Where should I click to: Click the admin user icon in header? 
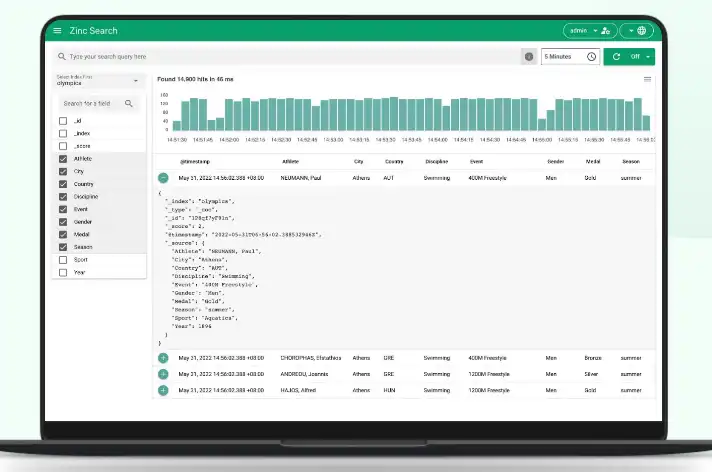[605, 31]
